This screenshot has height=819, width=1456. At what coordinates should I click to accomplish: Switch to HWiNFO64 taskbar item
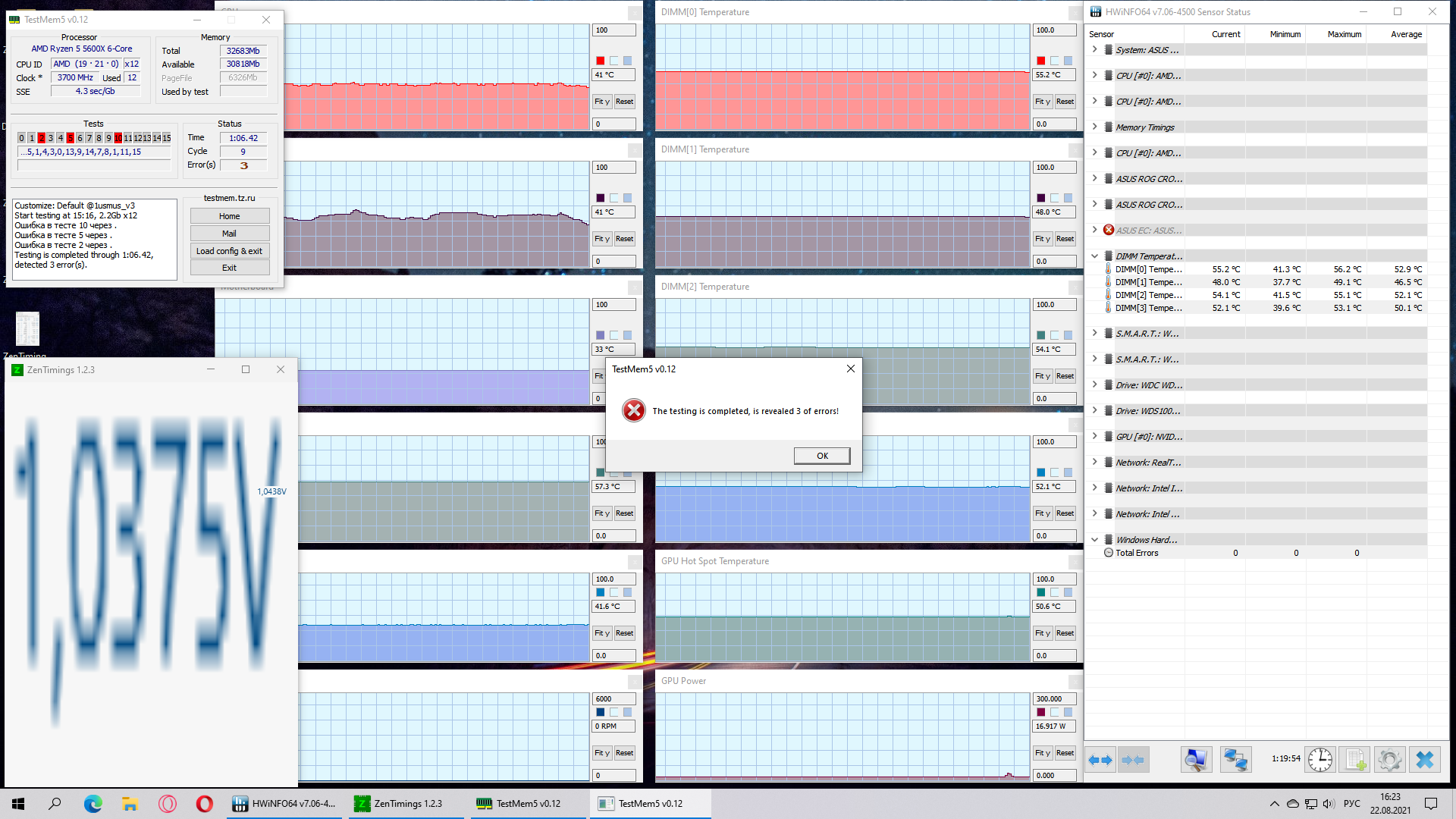(284, 804)
